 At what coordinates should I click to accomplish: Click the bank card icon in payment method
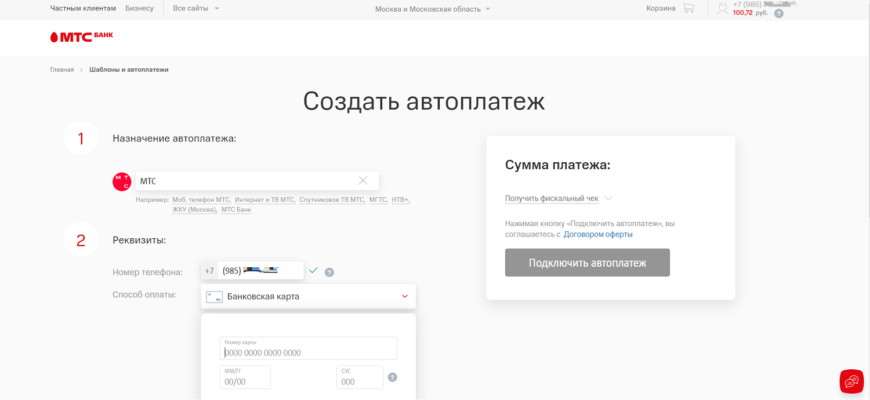point(214,297)
